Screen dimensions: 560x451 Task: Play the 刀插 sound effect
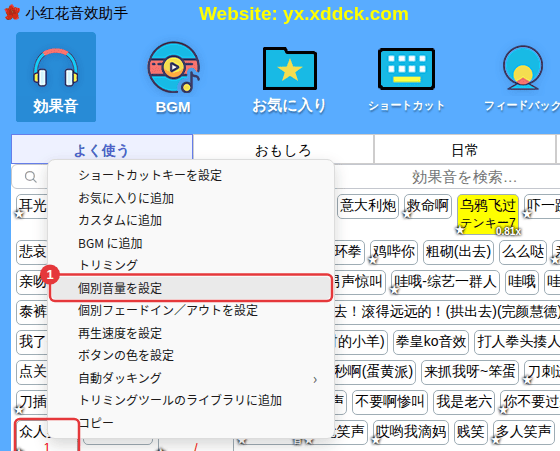[32, 402]
